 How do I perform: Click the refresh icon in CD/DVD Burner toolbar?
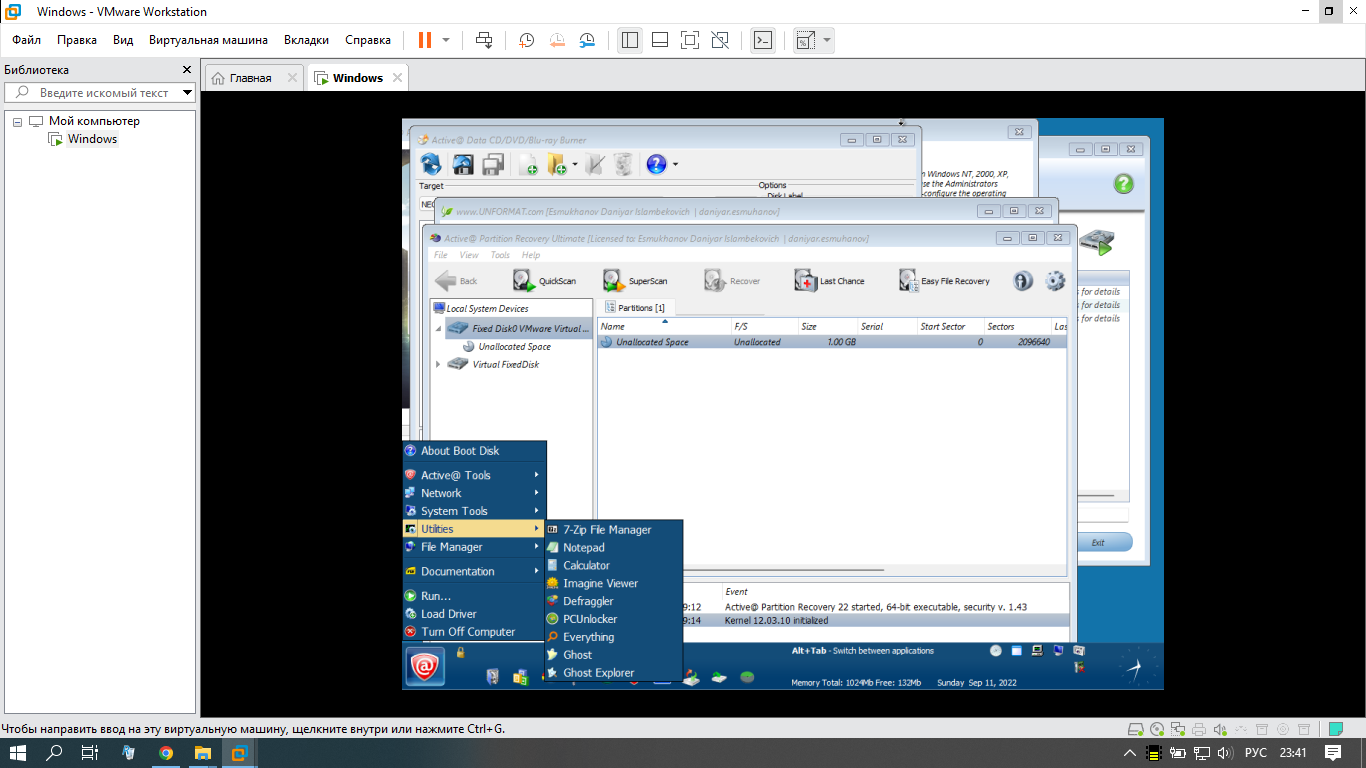(431, 164)
